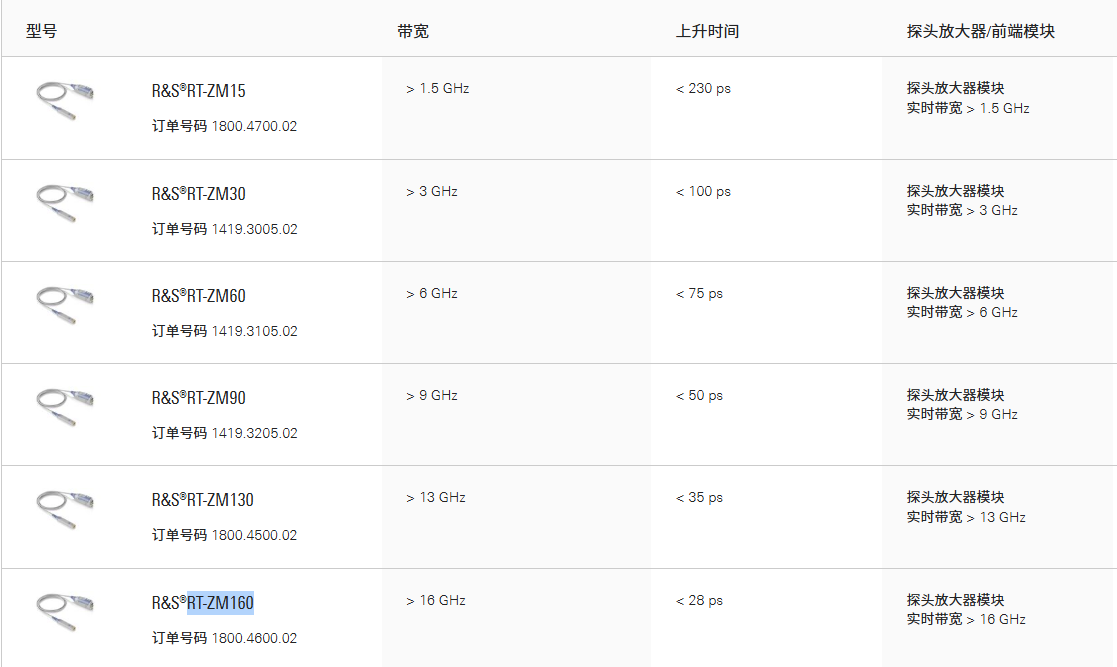Open the R&S RT-ZM130 product link

(x=202, y=500)
